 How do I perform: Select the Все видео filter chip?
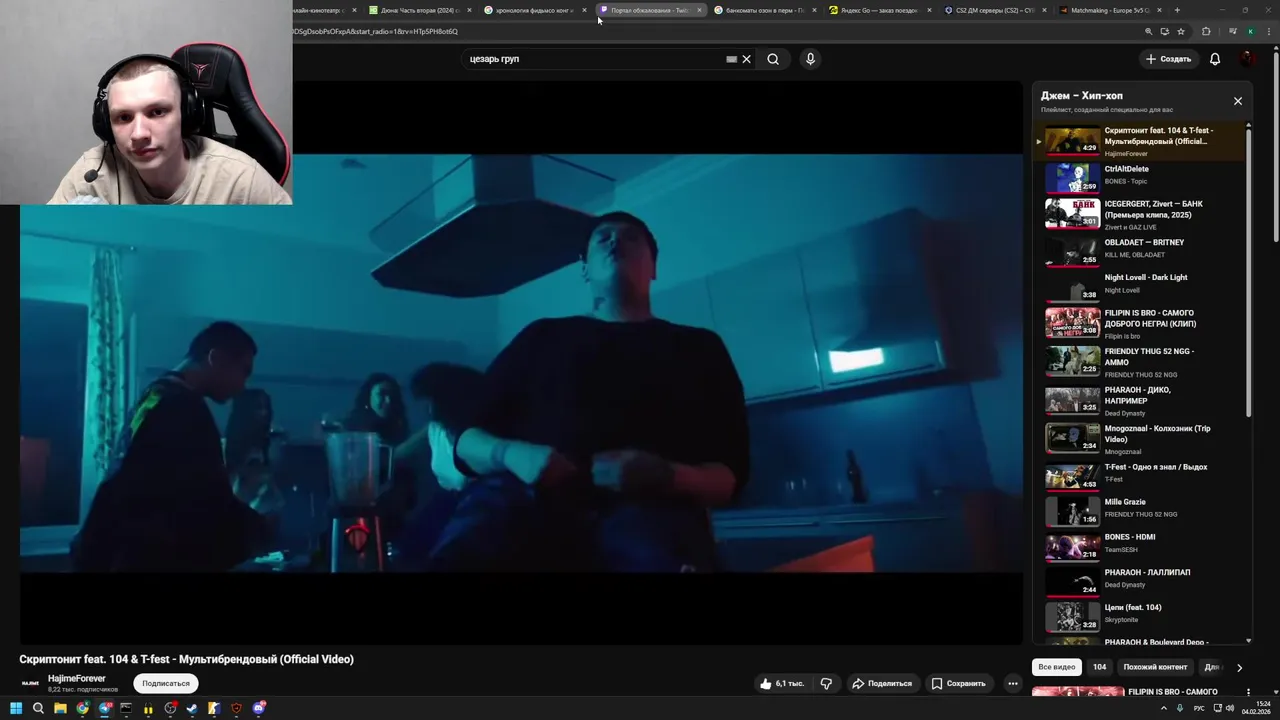(x=1057, y=667)
